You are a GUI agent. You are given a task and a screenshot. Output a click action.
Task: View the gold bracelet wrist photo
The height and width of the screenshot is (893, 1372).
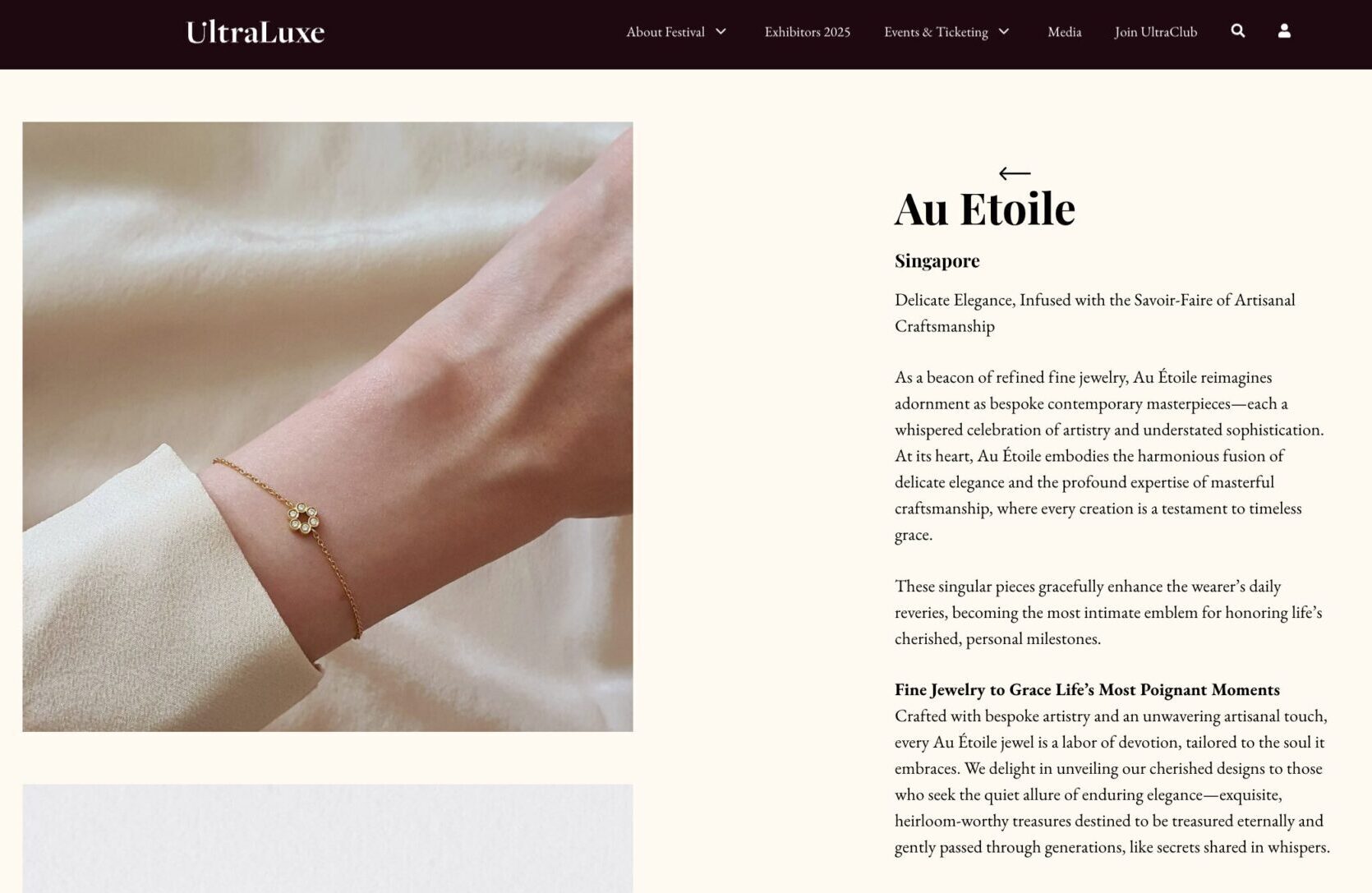point(328,426)
